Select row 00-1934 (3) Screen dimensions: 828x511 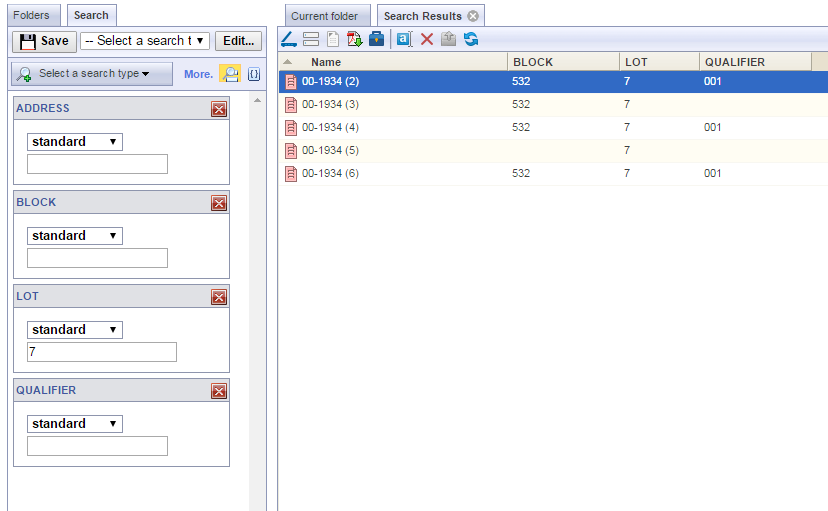pyautogui.click(x=553, y=105)
